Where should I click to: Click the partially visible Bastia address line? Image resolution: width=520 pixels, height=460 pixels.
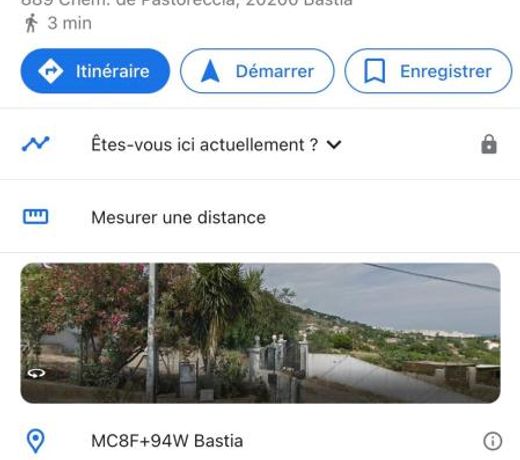click(187, 3)
